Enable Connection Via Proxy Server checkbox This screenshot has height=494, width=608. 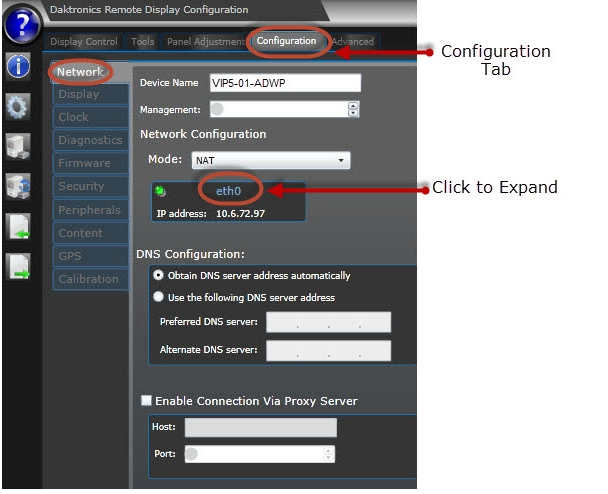pos(146,400)
